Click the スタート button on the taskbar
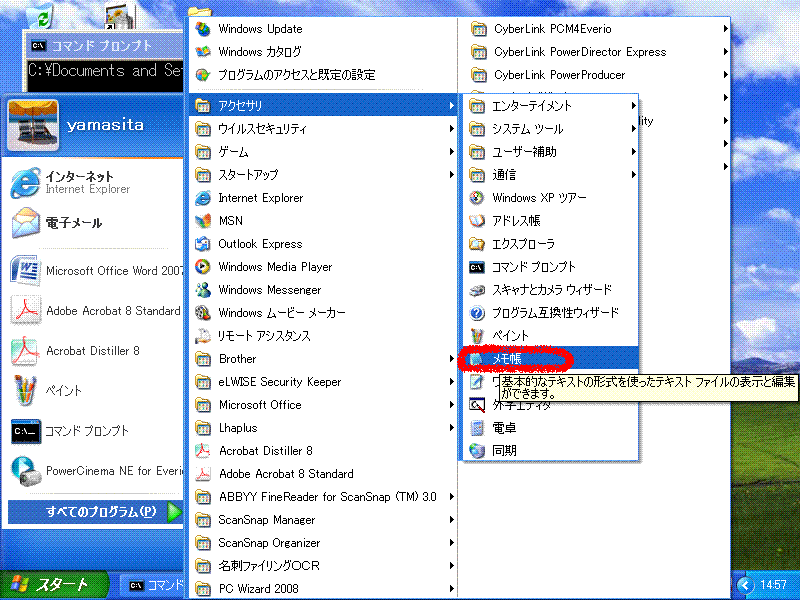The height and width of the screenshot is (600, 800). 54,585
